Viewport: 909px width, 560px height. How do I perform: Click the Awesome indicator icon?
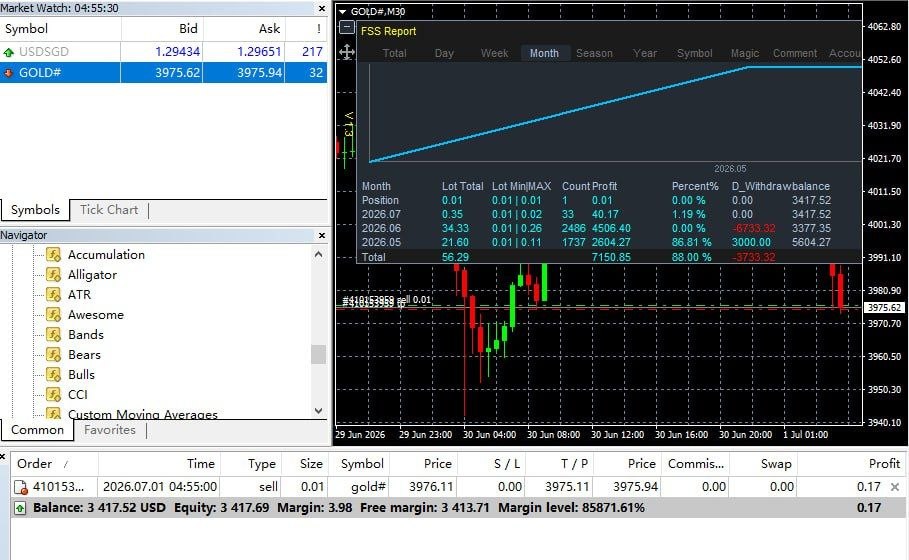click(x=53, y=315)
